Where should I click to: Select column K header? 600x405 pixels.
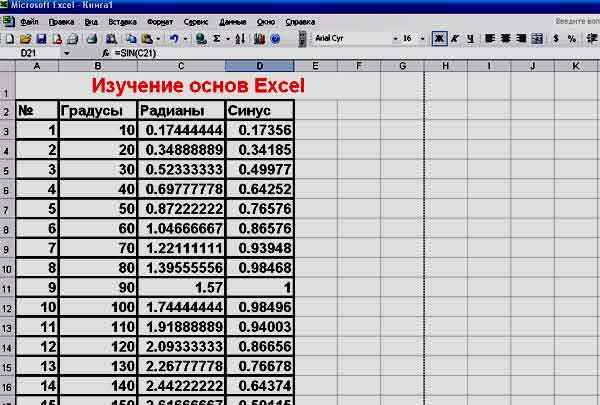click(576, 66)
